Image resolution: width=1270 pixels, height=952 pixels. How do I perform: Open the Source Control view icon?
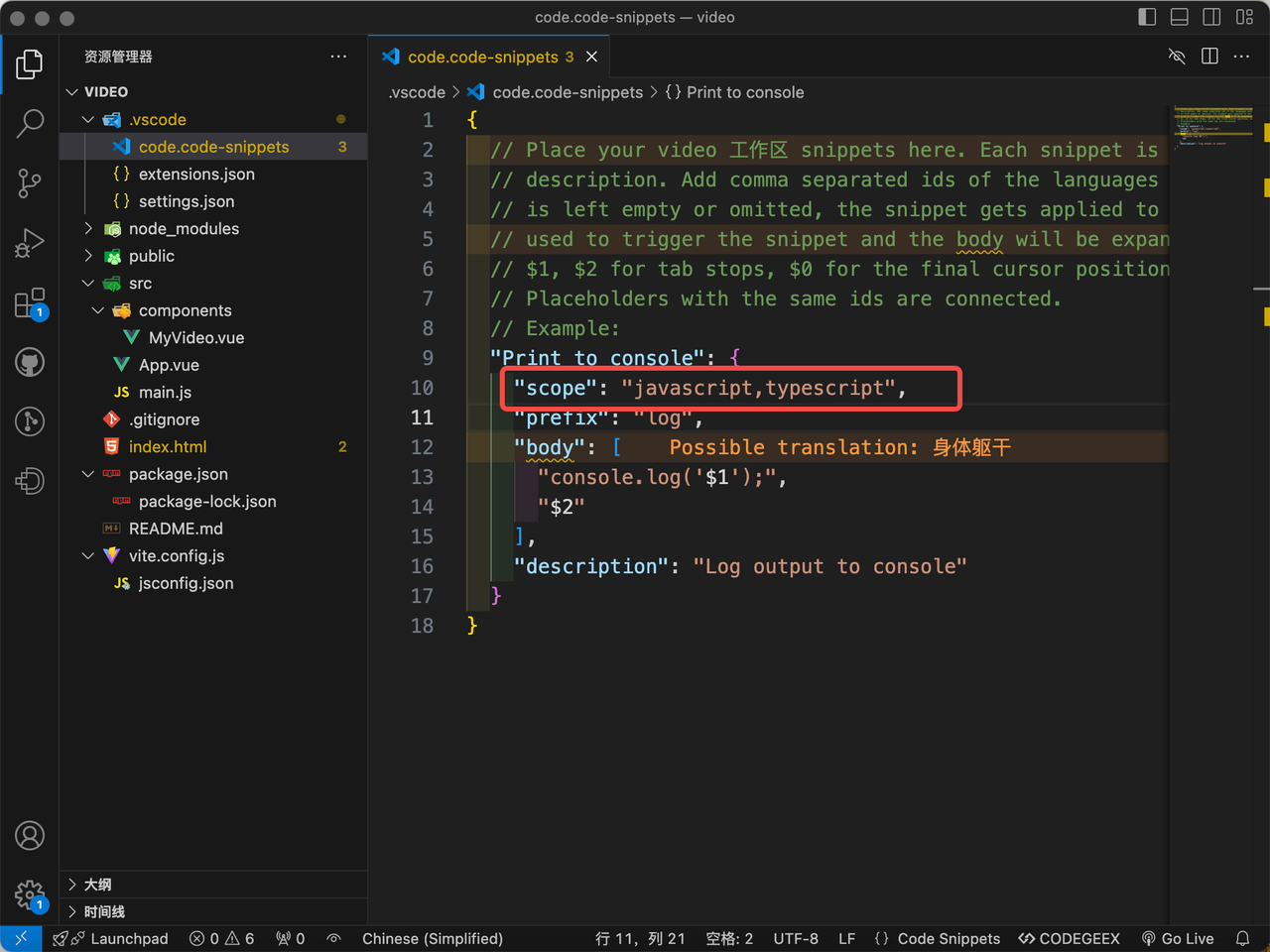(30, 183)
